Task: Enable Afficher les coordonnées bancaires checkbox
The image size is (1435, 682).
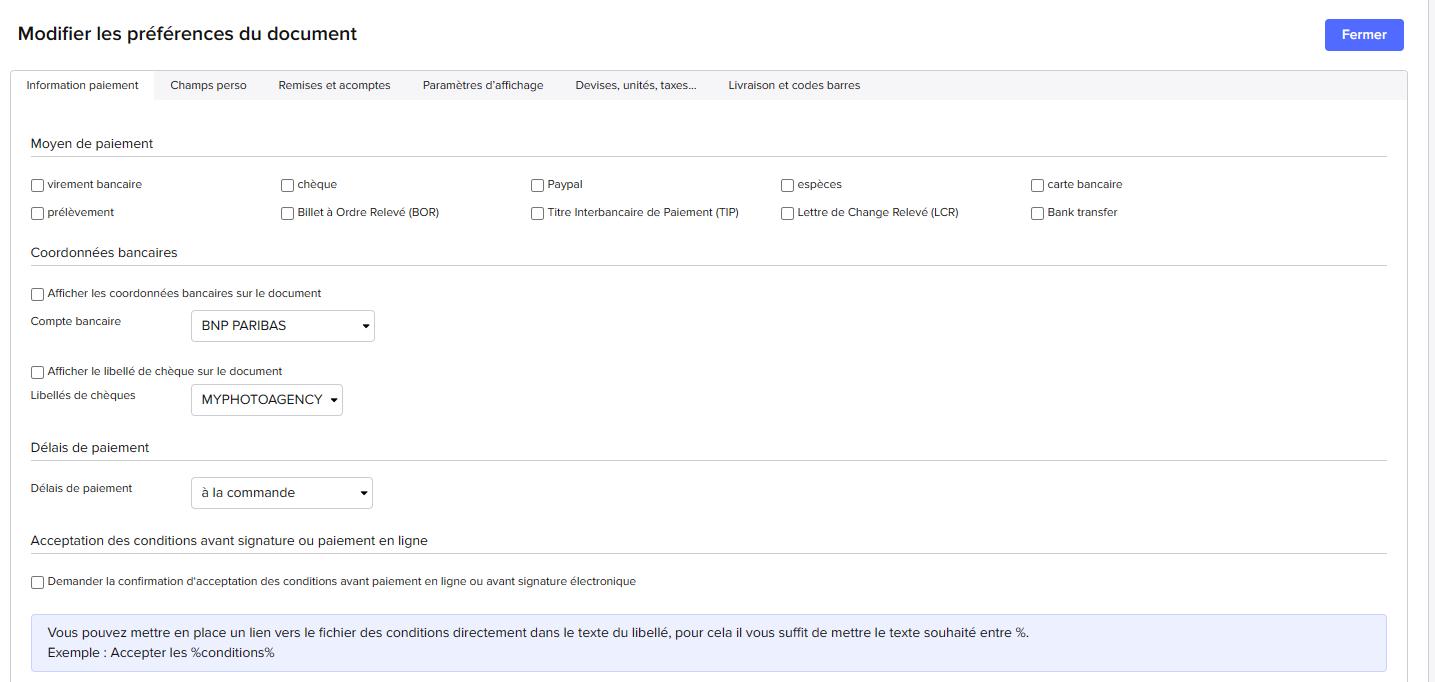Action: pos(38,294)
